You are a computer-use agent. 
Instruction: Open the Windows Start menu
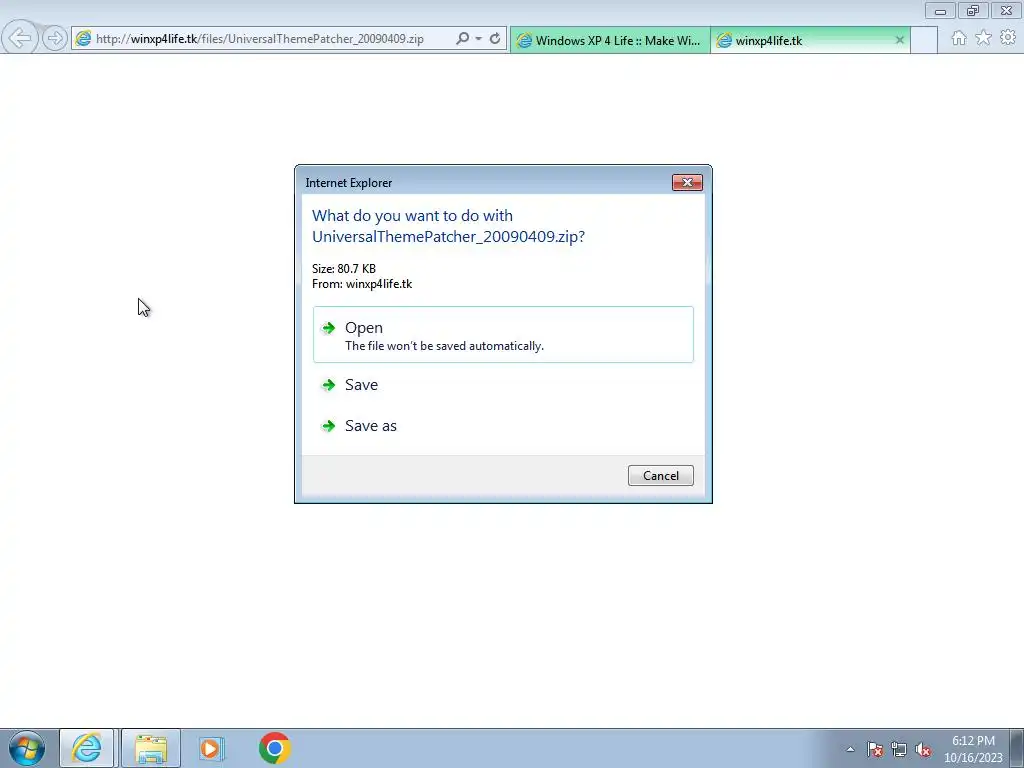27,748
